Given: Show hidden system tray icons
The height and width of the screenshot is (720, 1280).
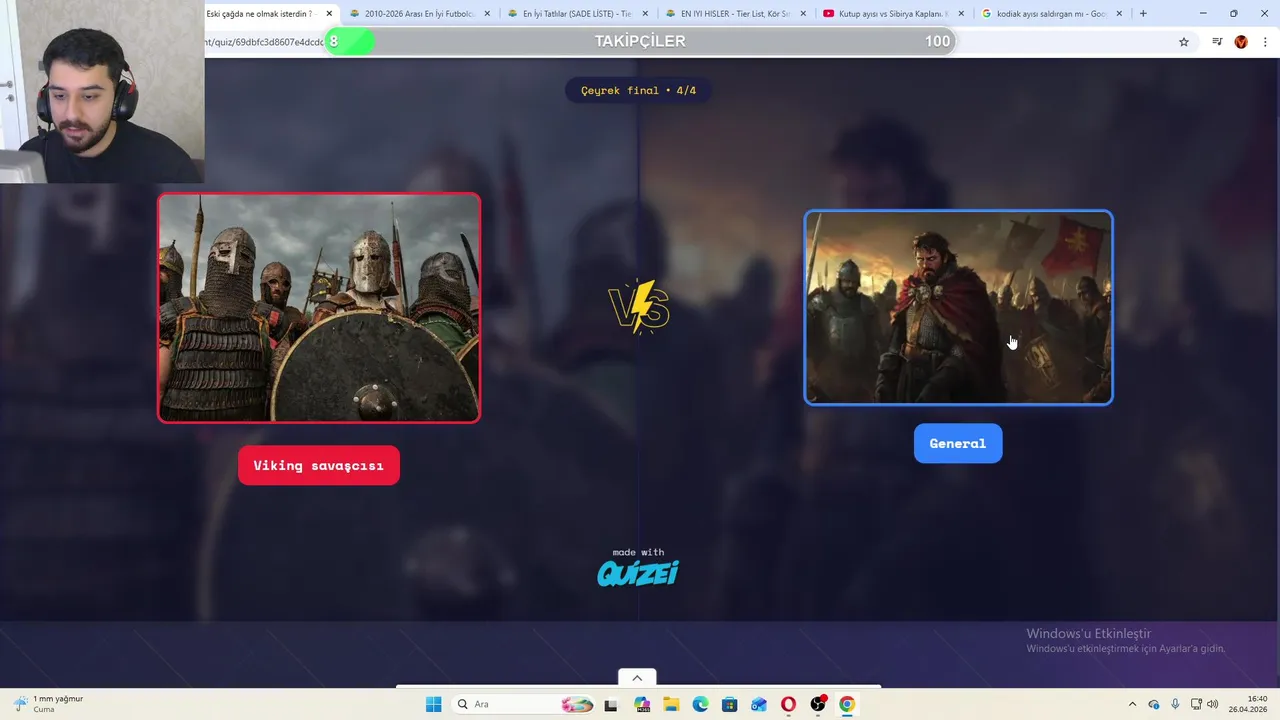Looking at the screenshot, I should 1132,704.
